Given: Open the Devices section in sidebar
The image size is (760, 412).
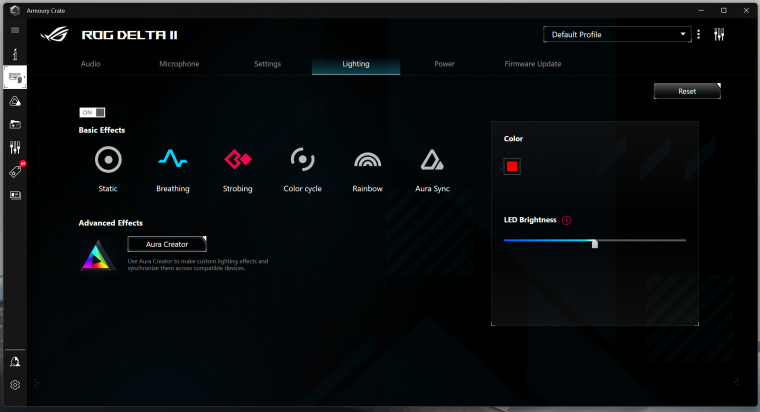Looking at the screenshot, I should point(15,77).
